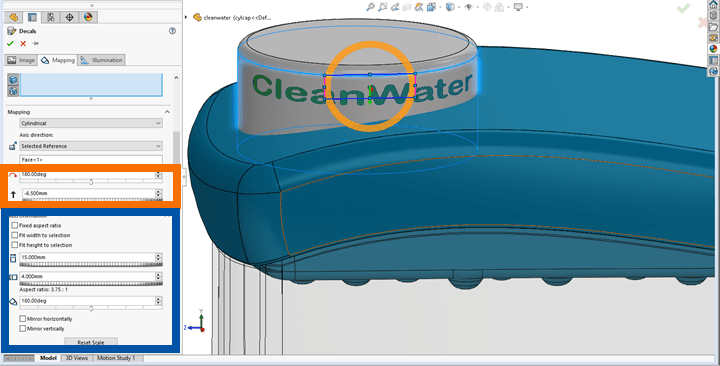Open View Settings monitor dropdown arrow
The width and height of the screenshot is (720, 366).
coord(527,7)
